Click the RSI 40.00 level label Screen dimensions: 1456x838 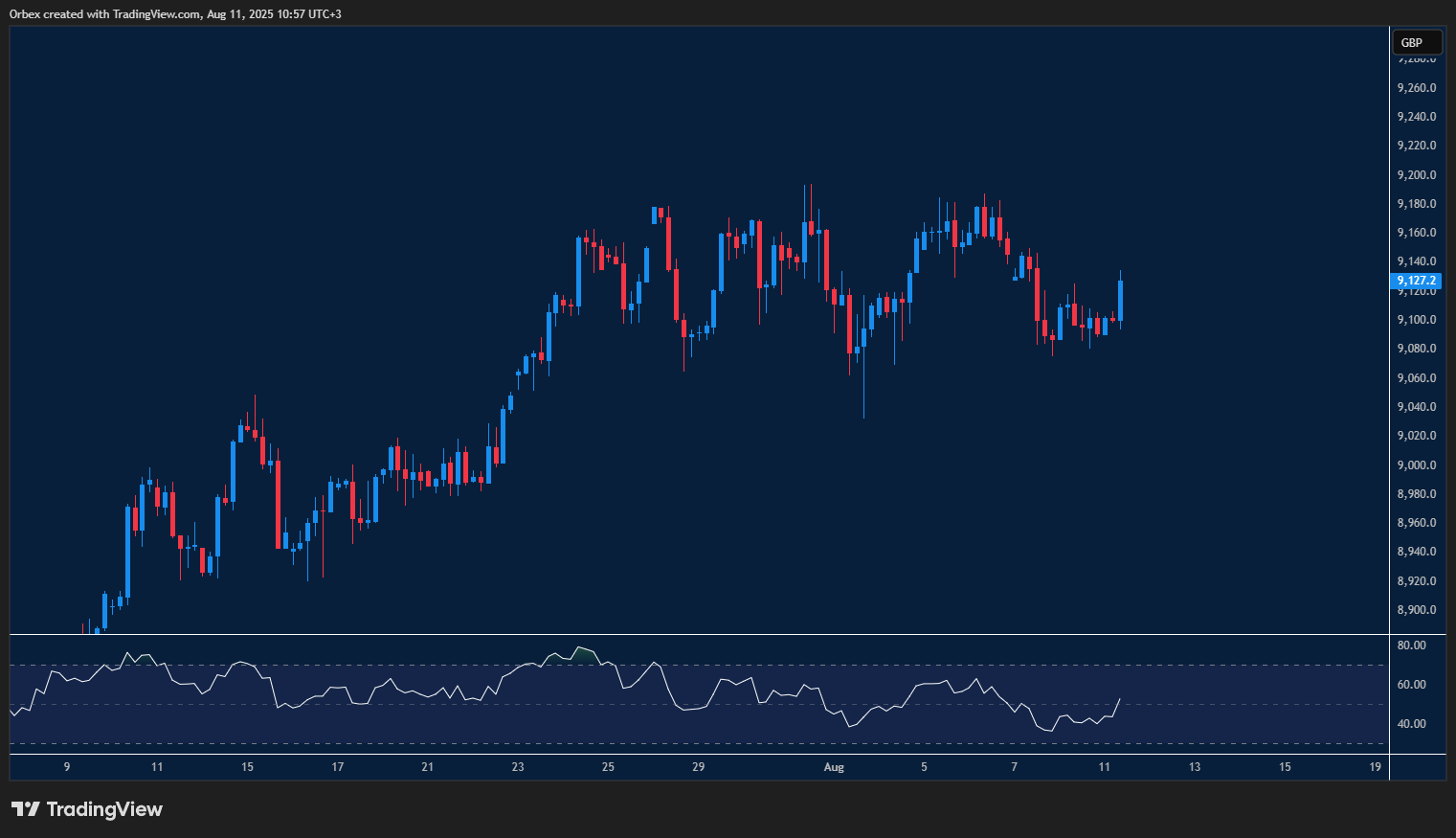(x=1412, y=724)
